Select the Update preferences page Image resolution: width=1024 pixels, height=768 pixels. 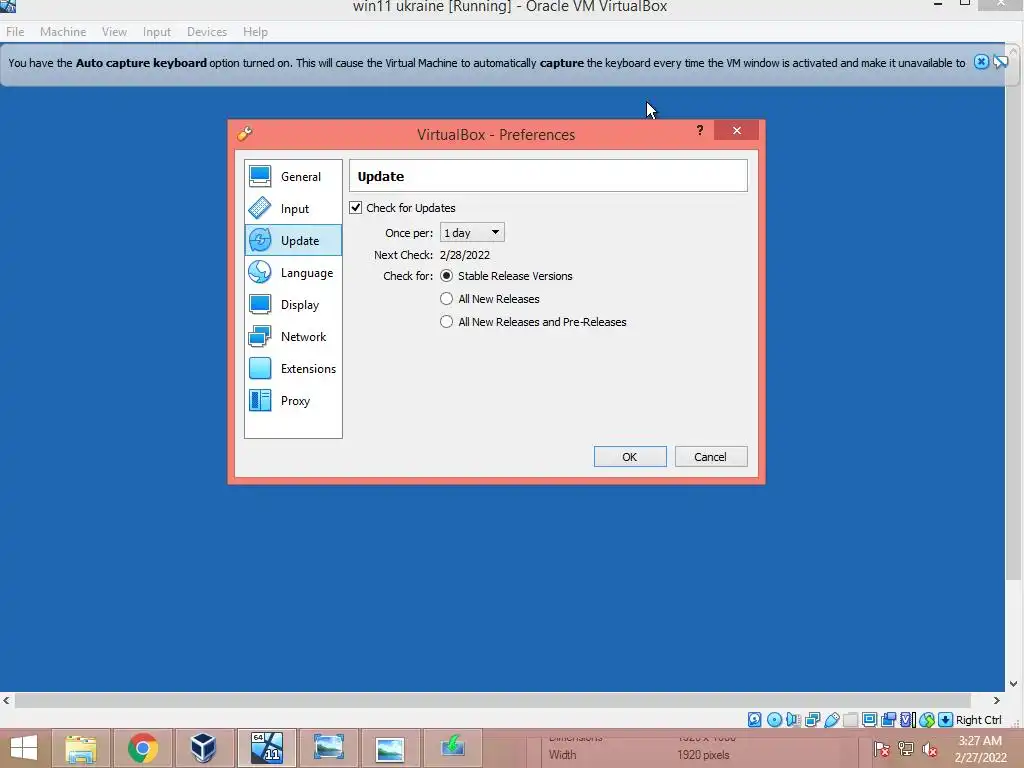[x=293, y=240]
